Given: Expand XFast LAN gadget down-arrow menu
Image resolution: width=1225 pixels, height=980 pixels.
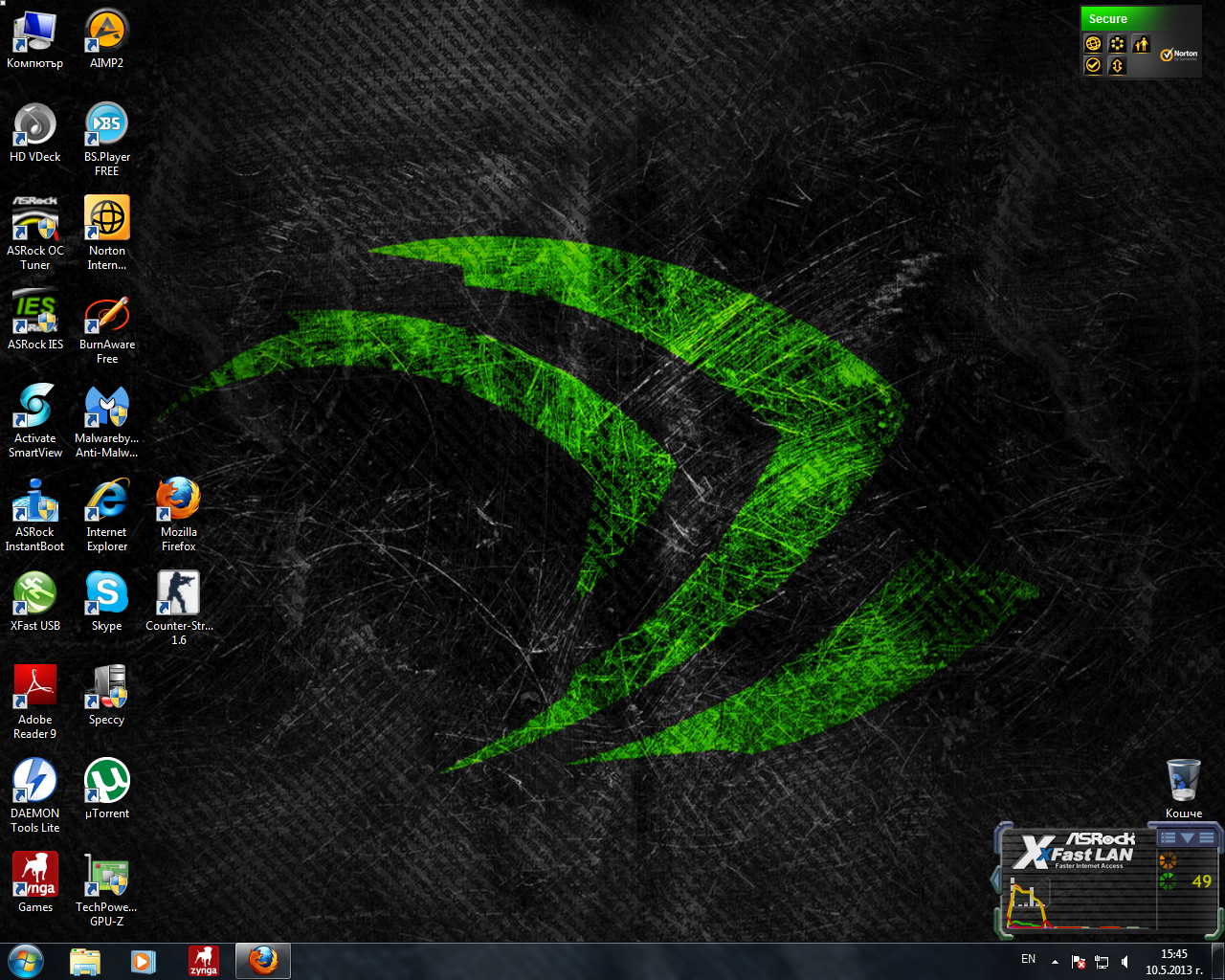Looking at the screenshot, I should point(1188,837).
